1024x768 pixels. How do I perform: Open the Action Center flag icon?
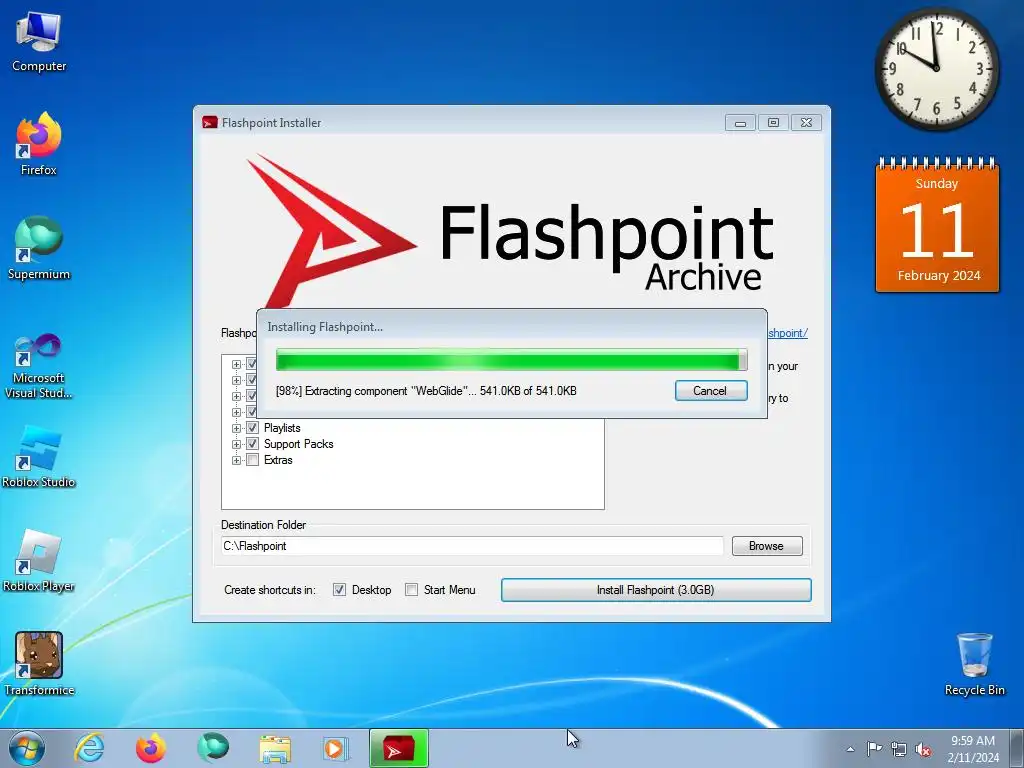coord(874,749)
